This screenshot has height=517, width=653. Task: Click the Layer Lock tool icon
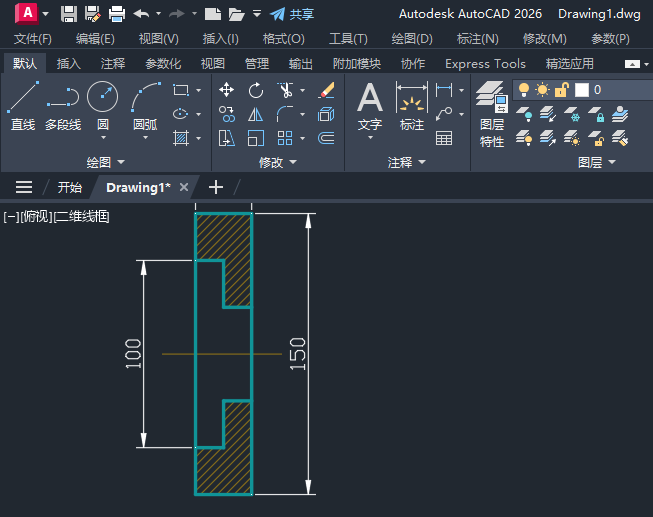[x=596, y=114]
